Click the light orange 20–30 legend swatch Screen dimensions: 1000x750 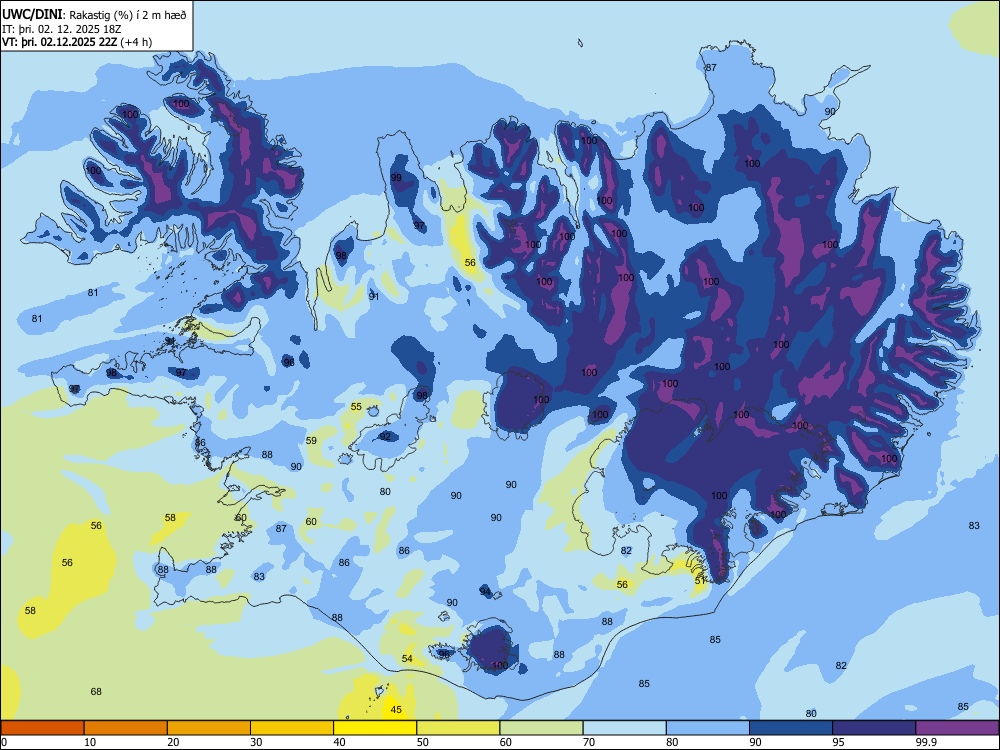(x=209, y=728)
